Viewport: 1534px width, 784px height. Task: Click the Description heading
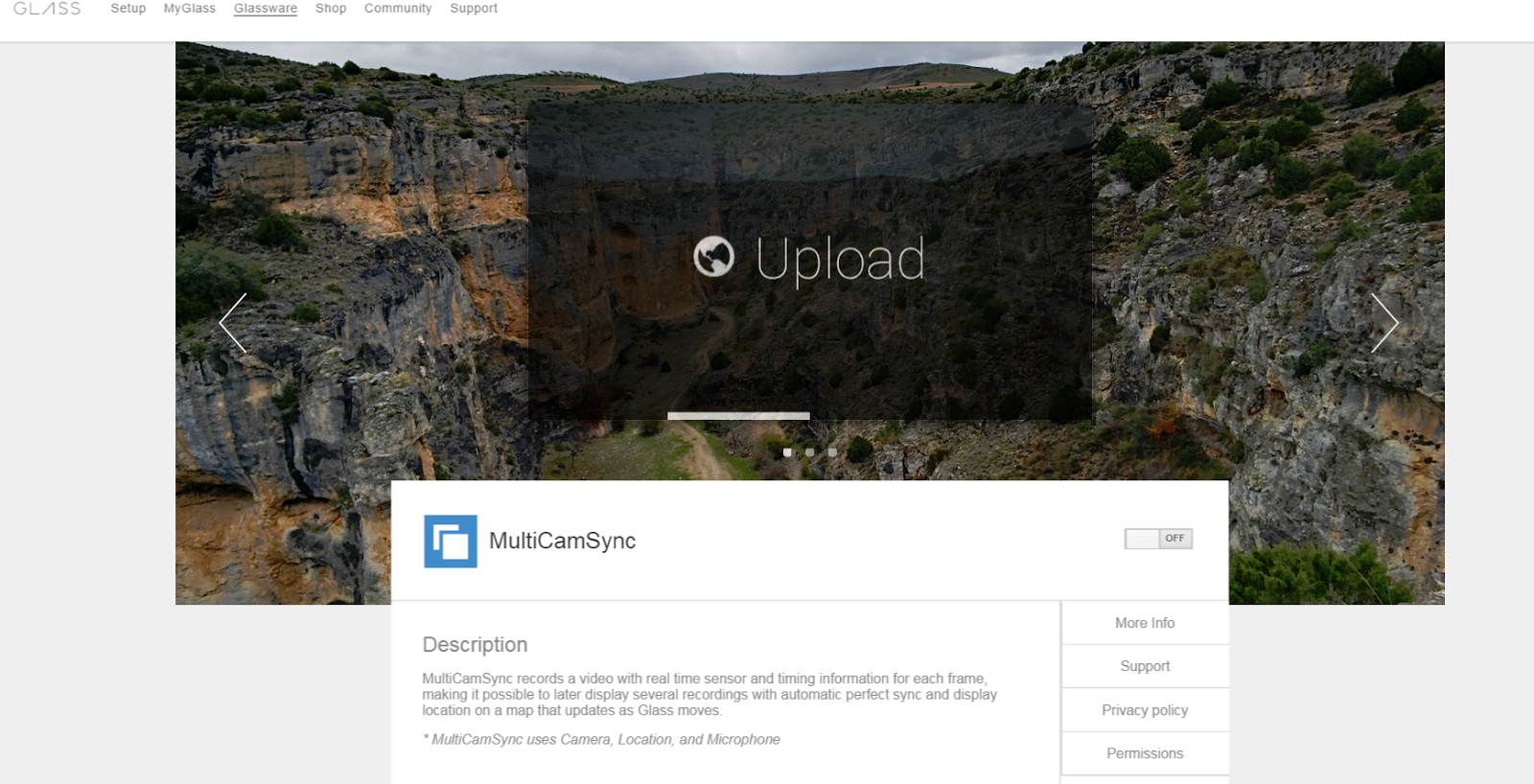(475, 645)
